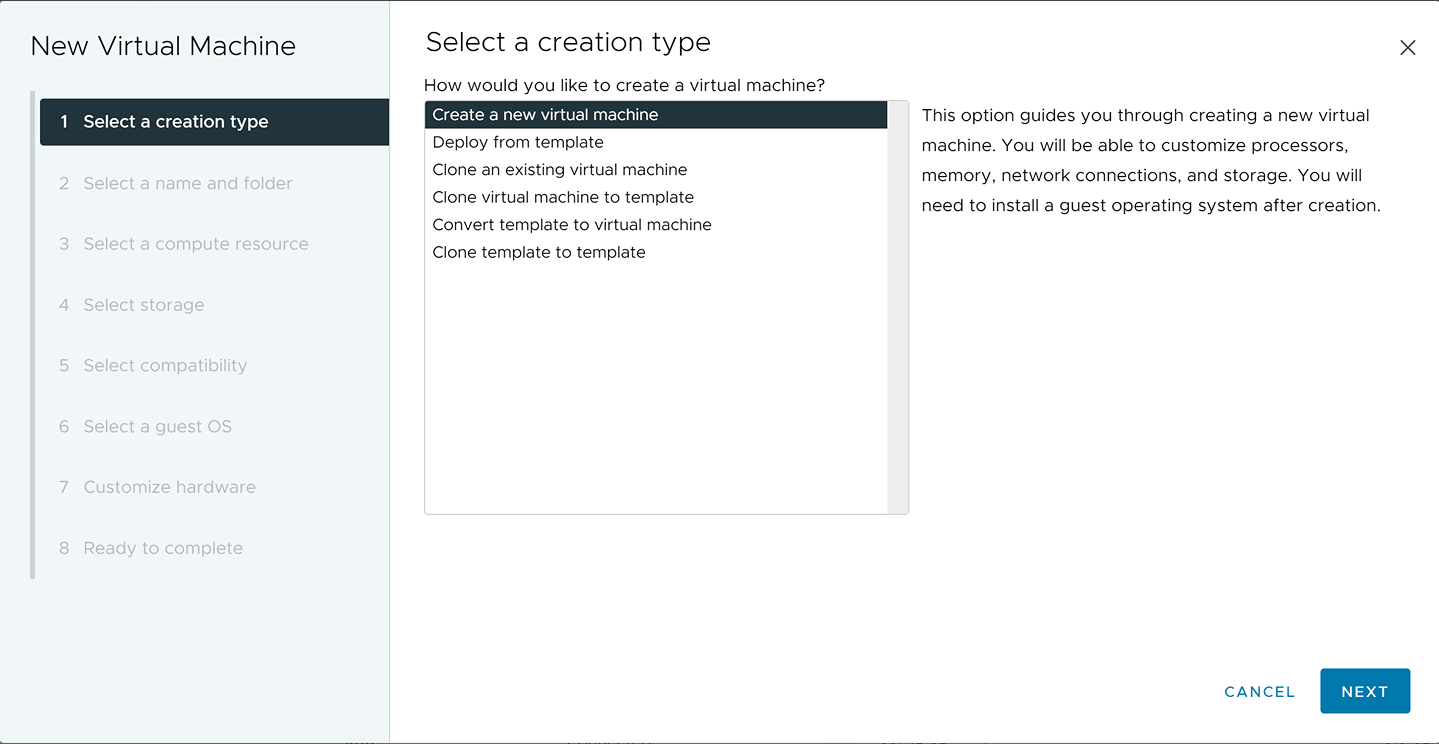1439x744 pixels.
Task: Jump to step 2 'Select a name and folder'
Action: (187, 183)
